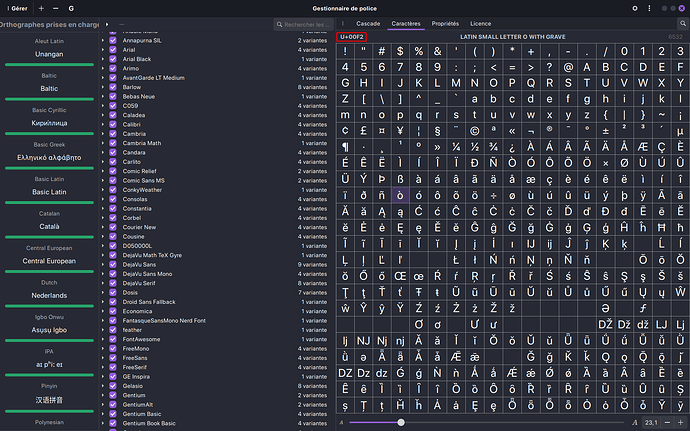Open the Propriétés tab
This screenshot has height=431, width=690.
(x=445, y=24)
